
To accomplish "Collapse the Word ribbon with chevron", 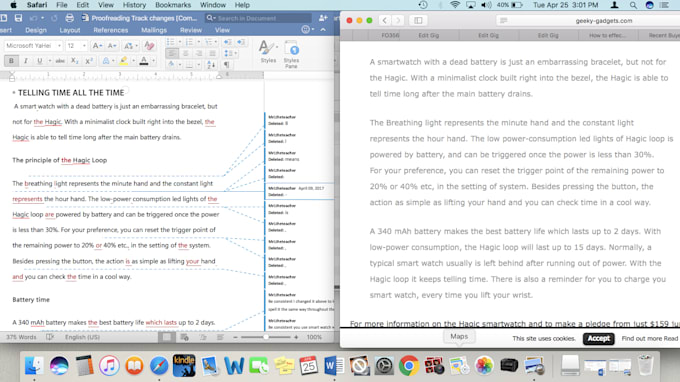I will (x=323, y=30).
